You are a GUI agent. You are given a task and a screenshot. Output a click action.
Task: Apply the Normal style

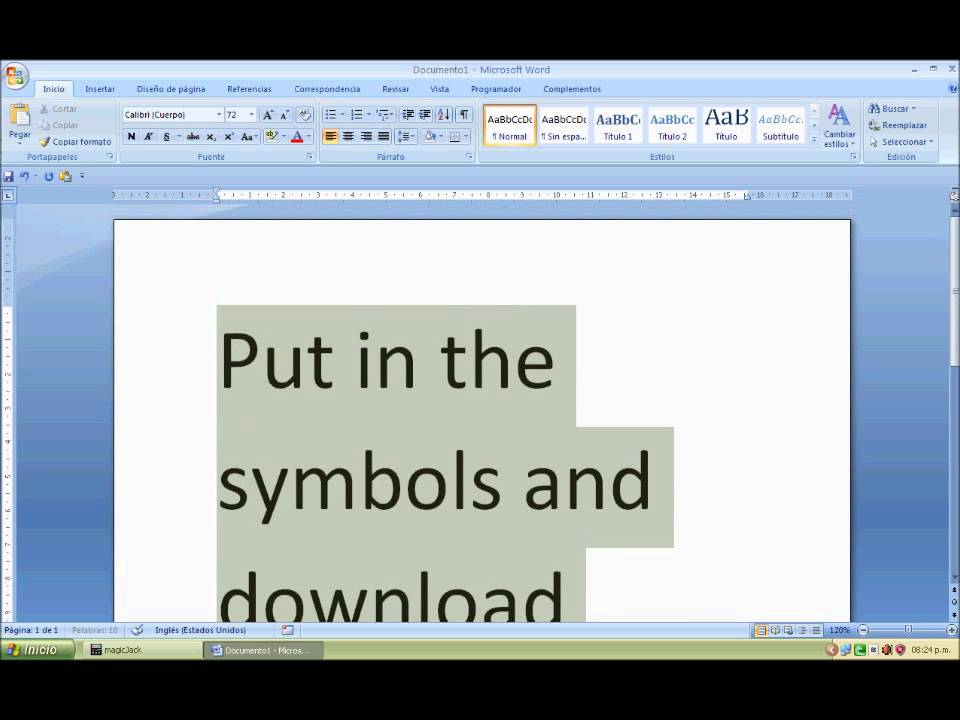pos(509,126)
